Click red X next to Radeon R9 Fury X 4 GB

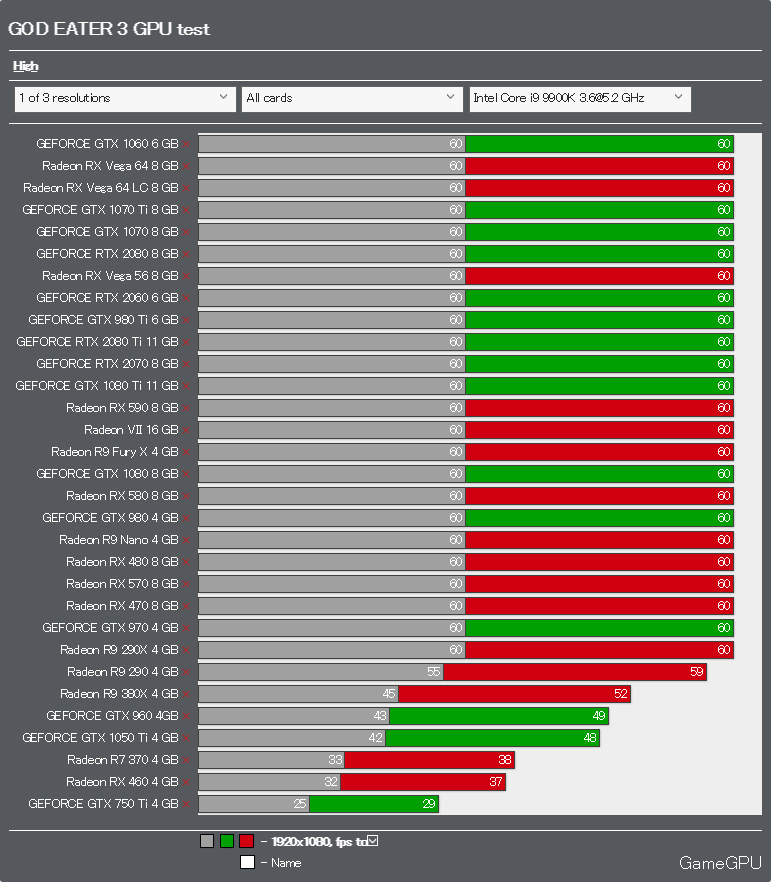point(186,452)
